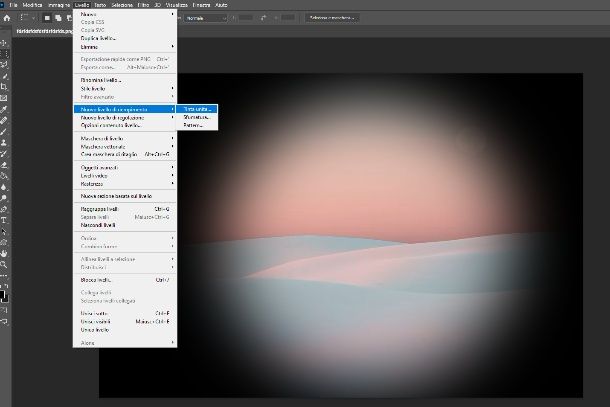Select the Frame tool
Screen dimensions: 610x407
pos(4,98)
